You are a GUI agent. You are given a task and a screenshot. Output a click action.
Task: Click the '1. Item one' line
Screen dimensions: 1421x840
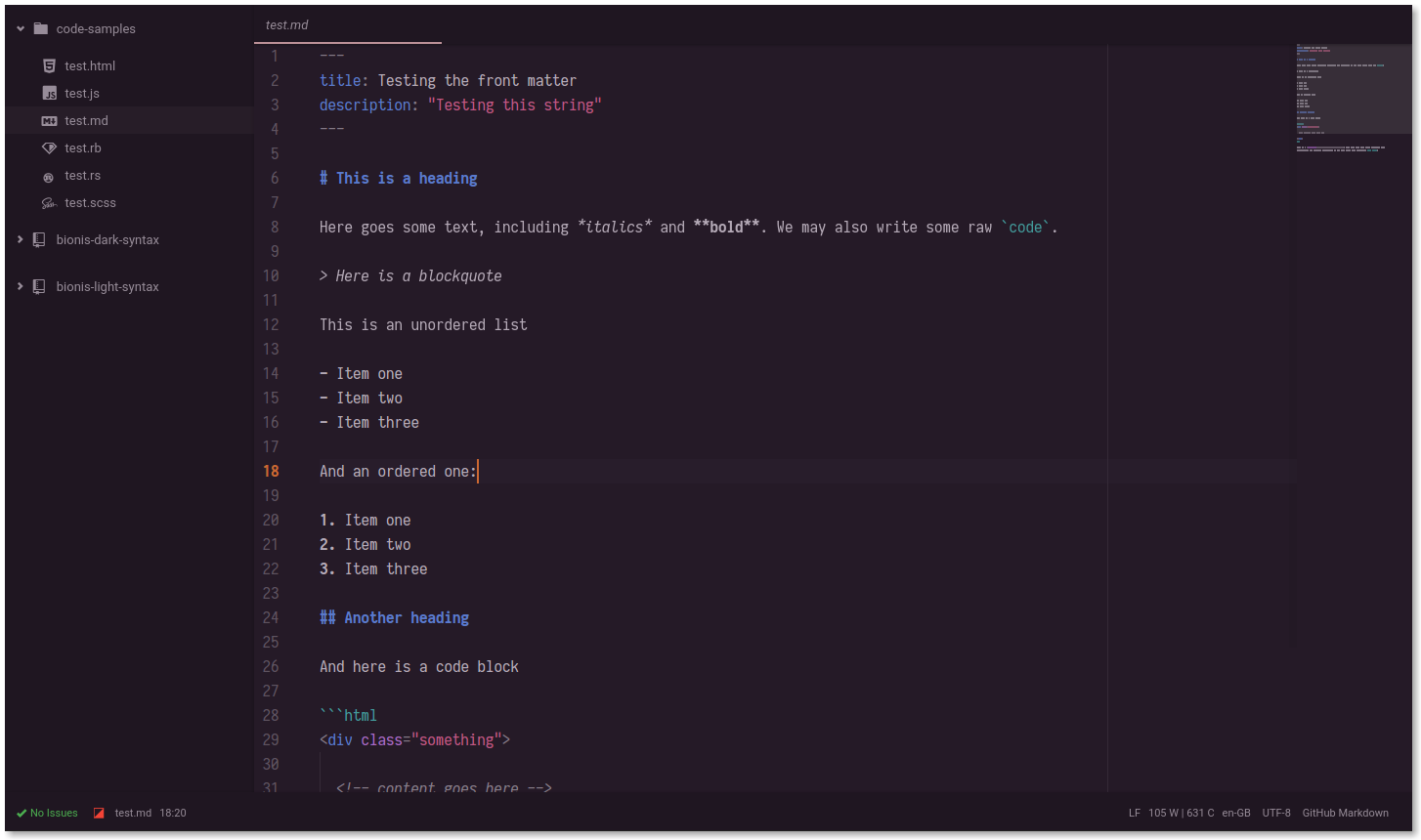(x=366, y=520)
